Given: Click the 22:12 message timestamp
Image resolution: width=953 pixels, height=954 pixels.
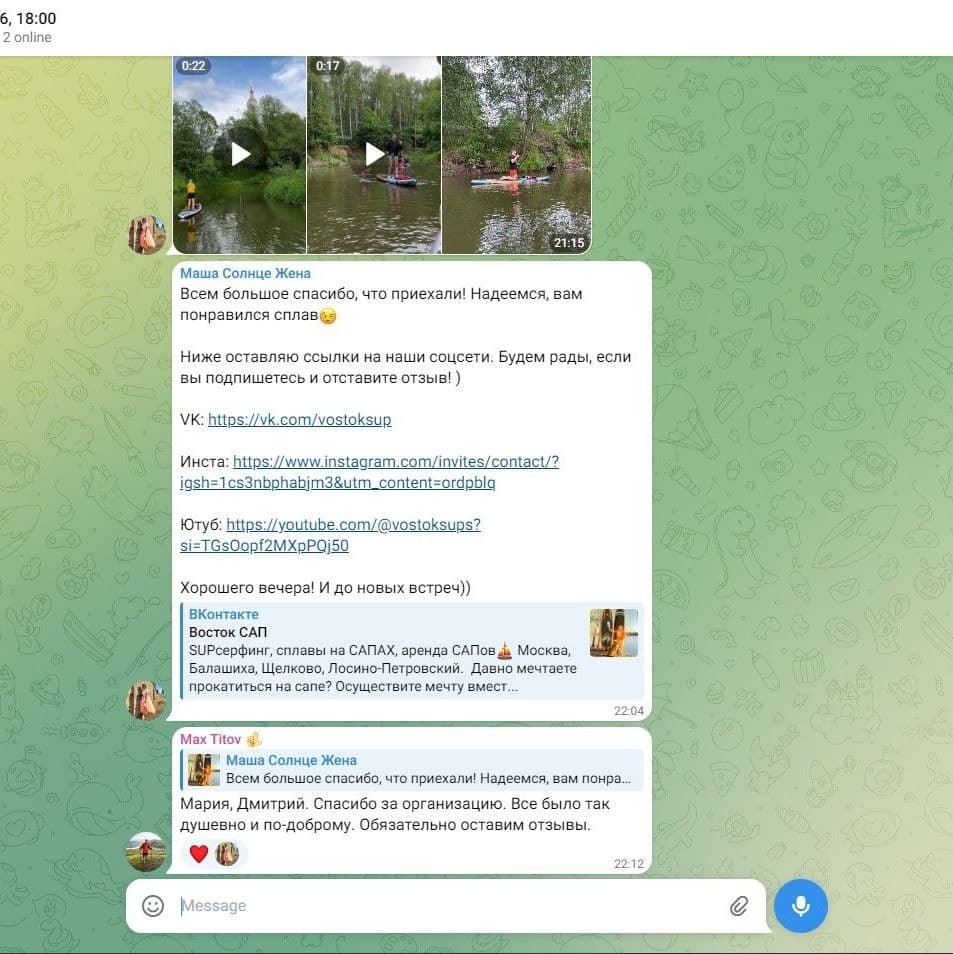Looking at the screenshot, I should pyautogui.click(x=629, y=864).
